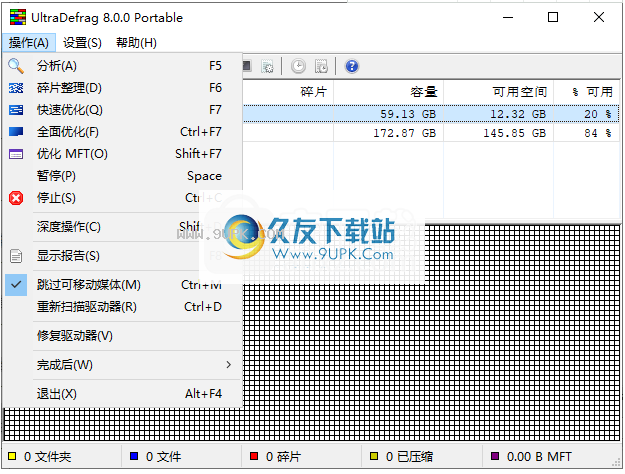Screen dimensions: 625x474
Task: Click the red 碎片 legend swatch
Action: pyautogui.click(x=254, y=456)
